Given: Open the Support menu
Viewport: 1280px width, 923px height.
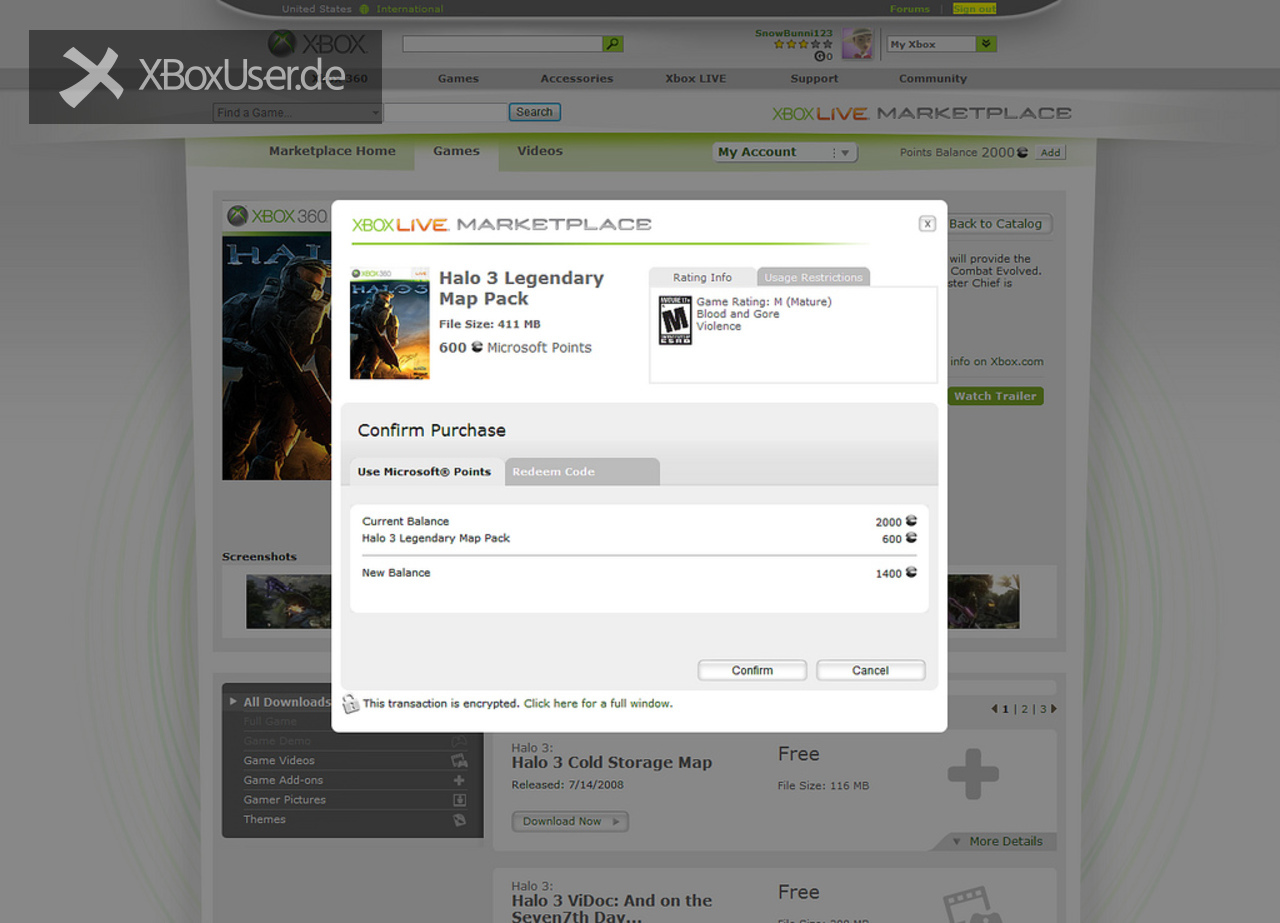Looking at the screenshot, I should coord(814,79).
